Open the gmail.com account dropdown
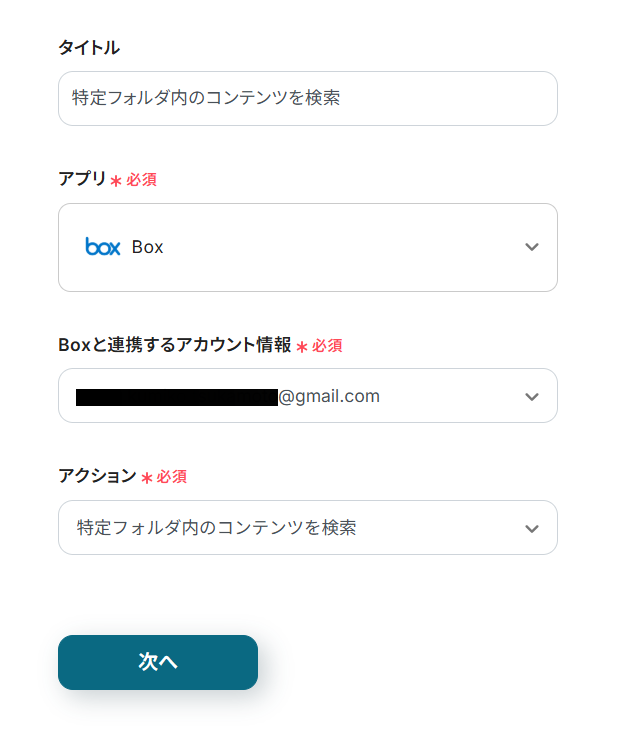The height and width of the screenshot is (729, 618). point(308,396)
